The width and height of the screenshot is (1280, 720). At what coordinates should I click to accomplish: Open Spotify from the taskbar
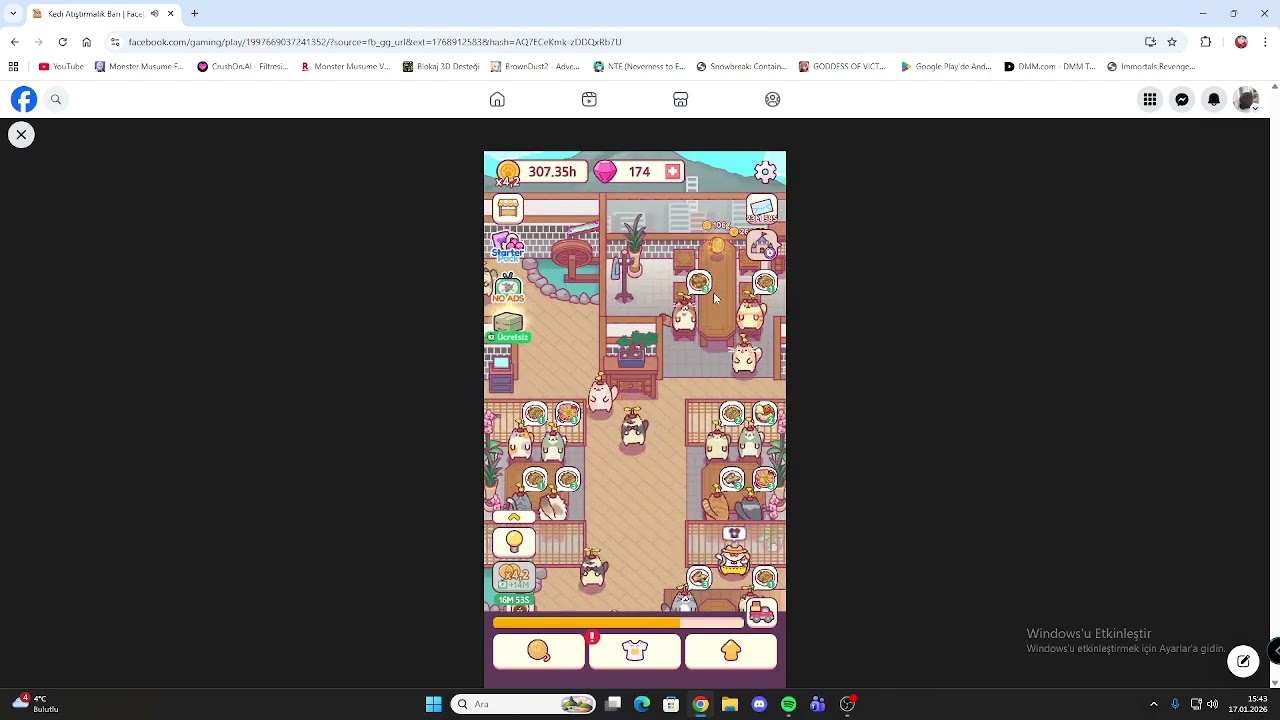tap(788, 704)
